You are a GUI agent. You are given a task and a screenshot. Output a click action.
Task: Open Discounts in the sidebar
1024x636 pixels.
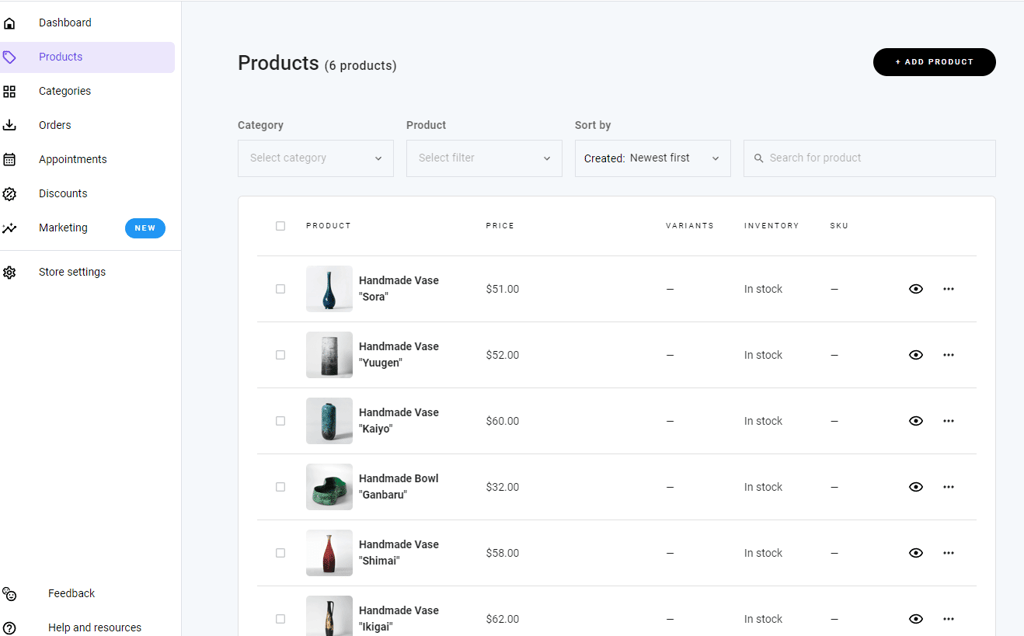[63, 193]
